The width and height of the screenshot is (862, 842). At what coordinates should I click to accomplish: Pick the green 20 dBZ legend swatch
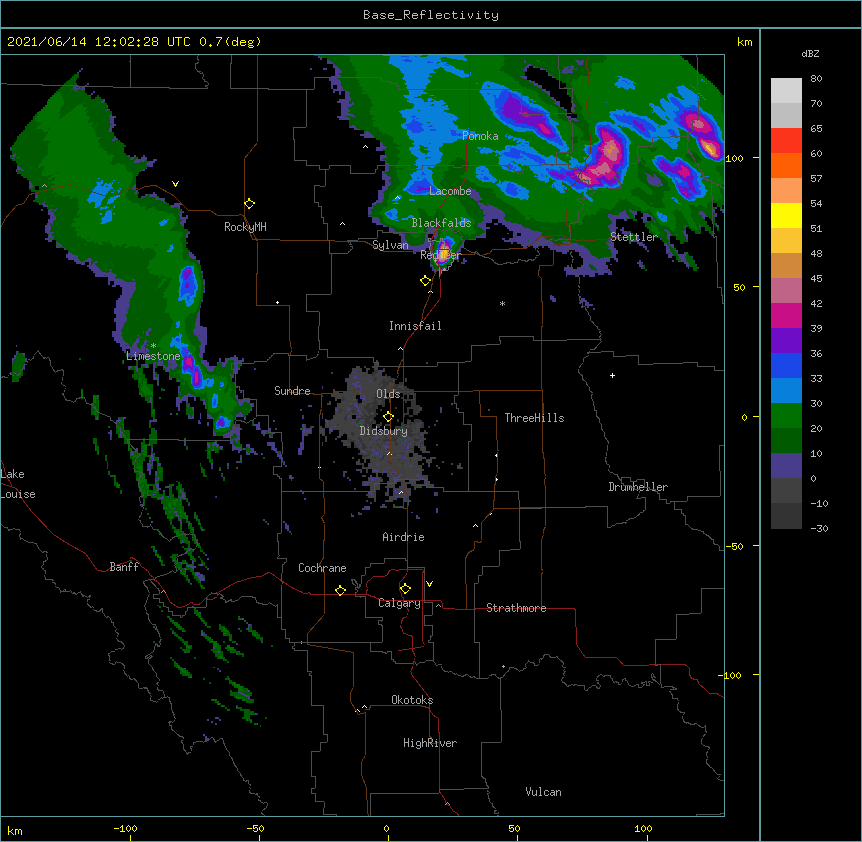click(786, 416)
